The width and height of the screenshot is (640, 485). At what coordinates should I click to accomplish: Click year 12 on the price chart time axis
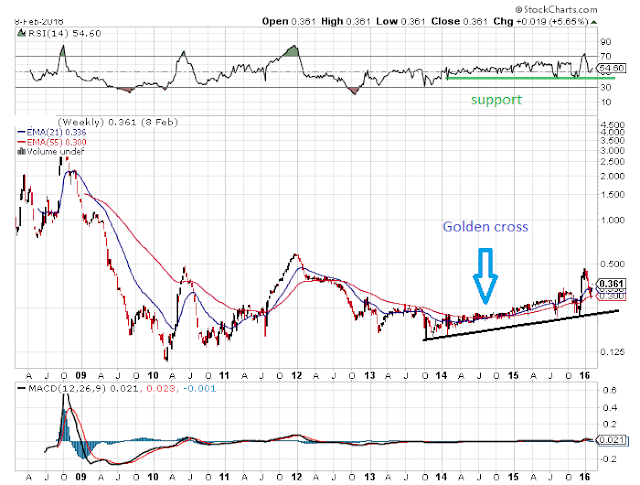(x=297, y=376)
